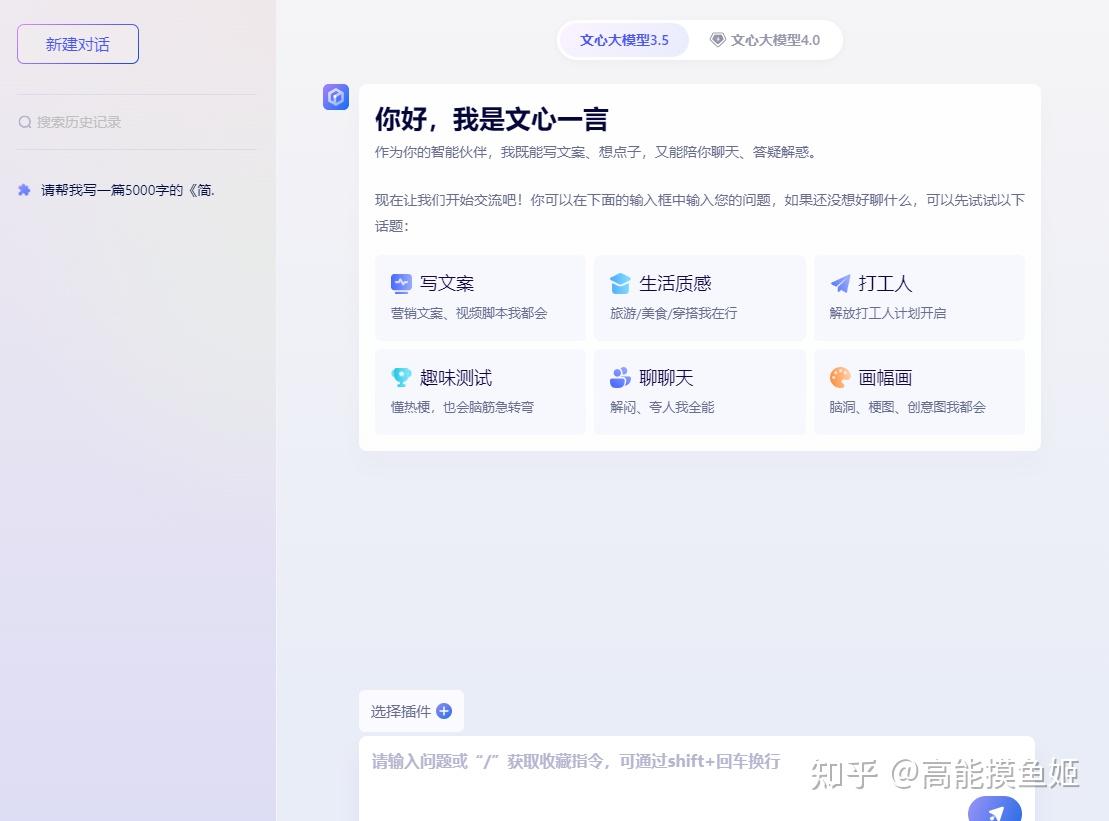
Task: Click the 新建对话 button
Action: click(x=77, y=43)
